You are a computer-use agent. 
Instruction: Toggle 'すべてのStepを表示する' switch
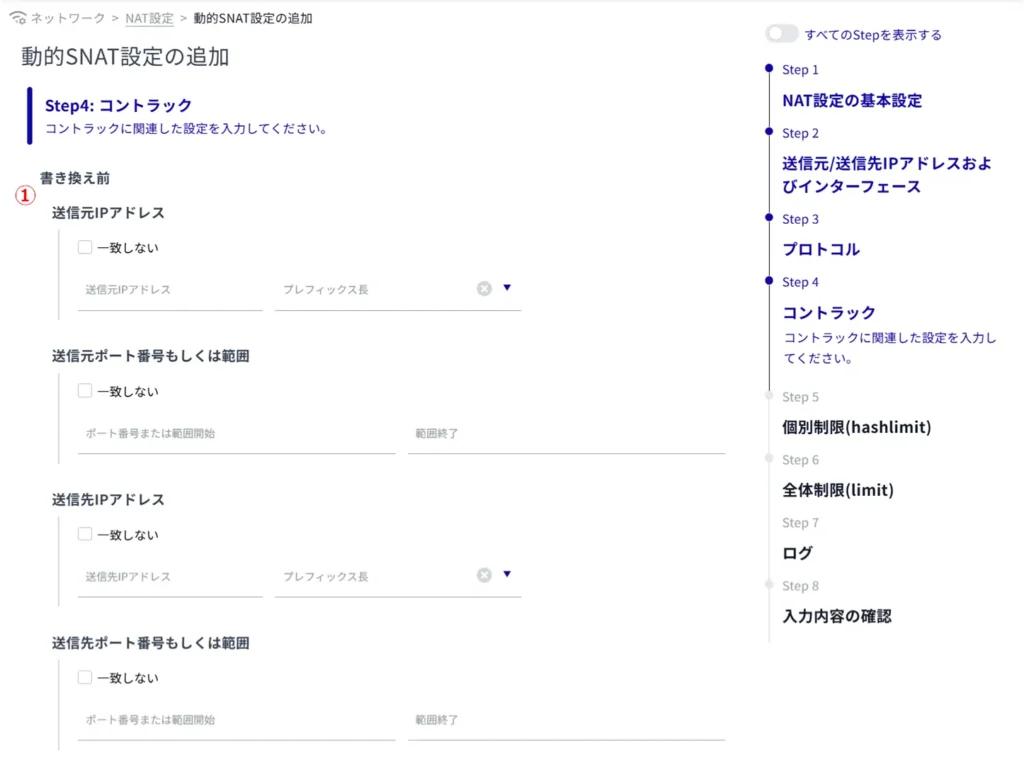point(781,34)
